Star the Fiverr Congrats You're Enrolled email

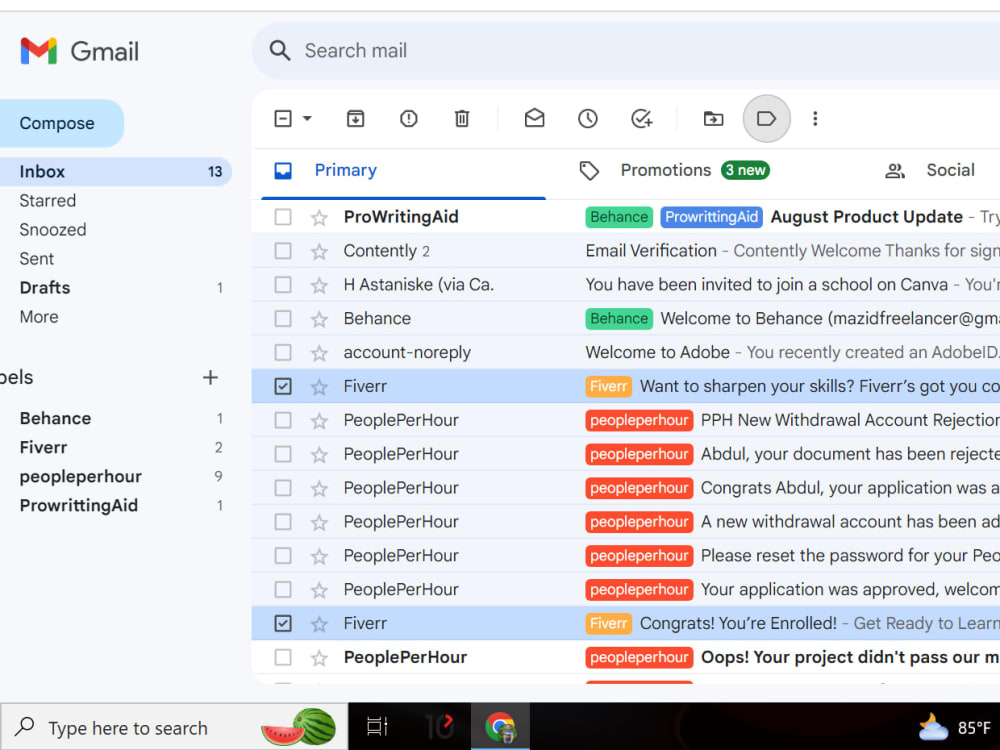coord(319,624)
